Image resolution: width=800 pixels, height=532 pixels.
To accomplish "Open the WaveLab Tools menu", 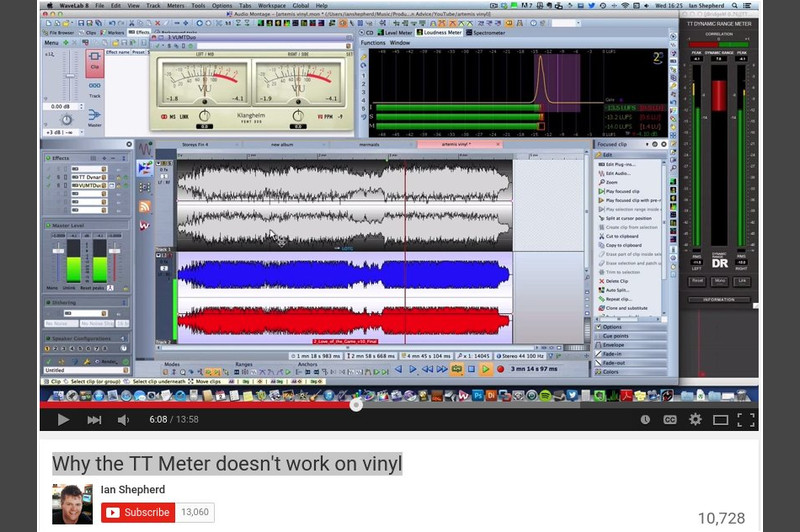I will click(x=198, y=6).
